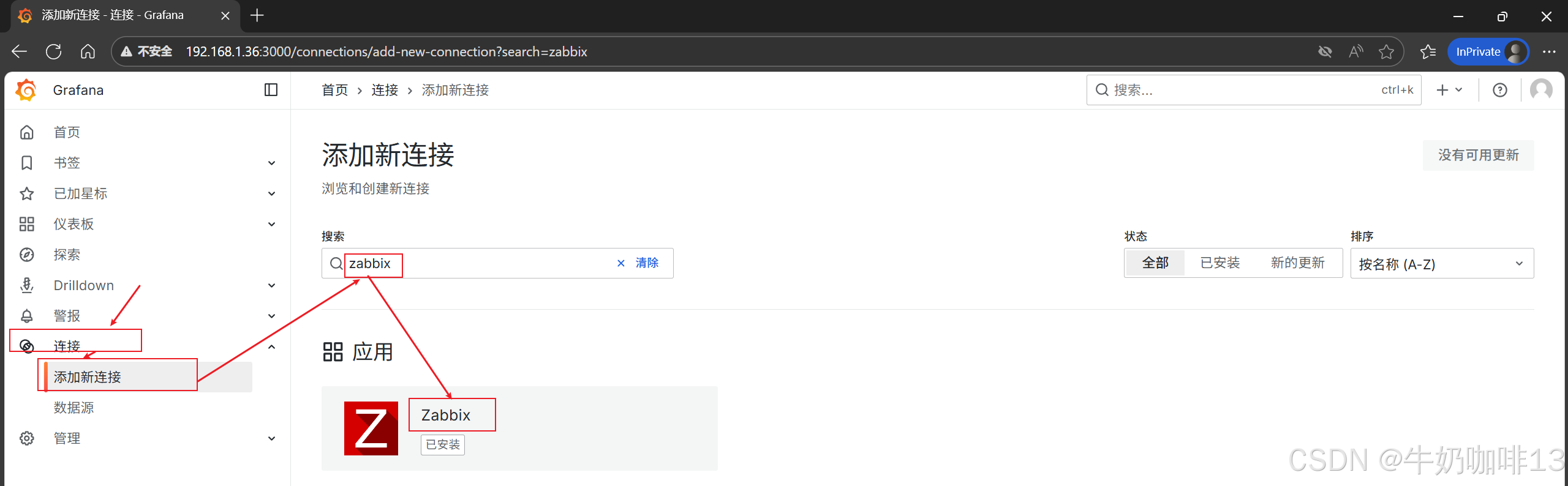Open 首页 in the sidebar menu
The image size is (1568, 486).
[67, 132]
